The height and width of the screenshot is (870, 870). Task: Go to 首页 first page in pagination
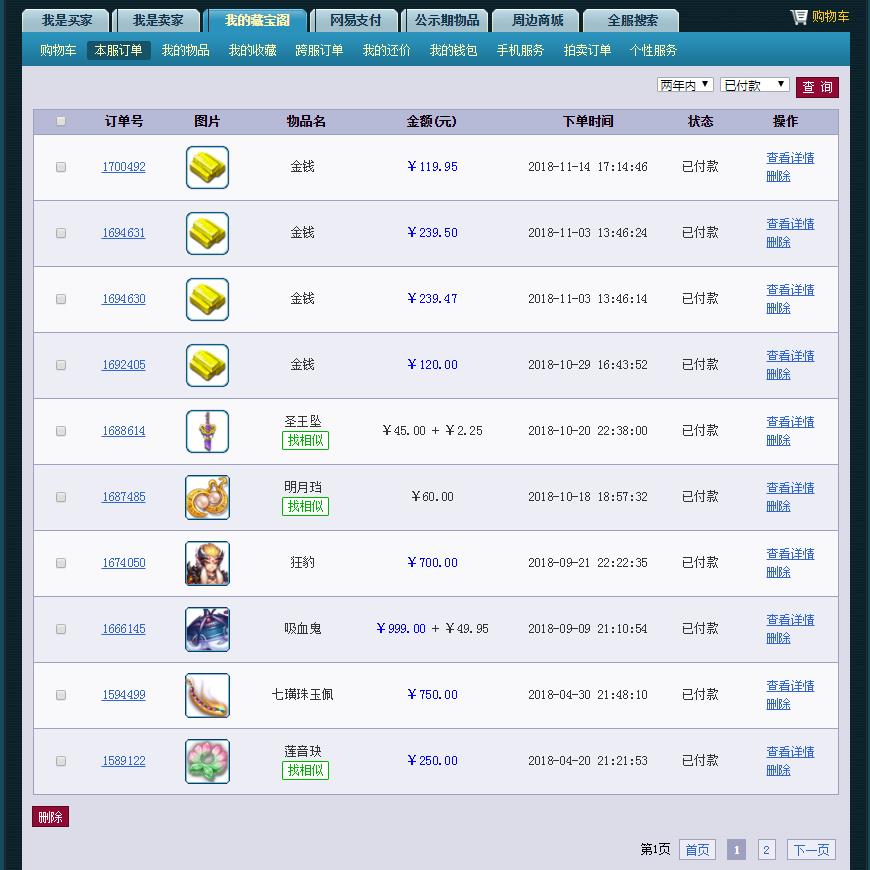[697, 849]
